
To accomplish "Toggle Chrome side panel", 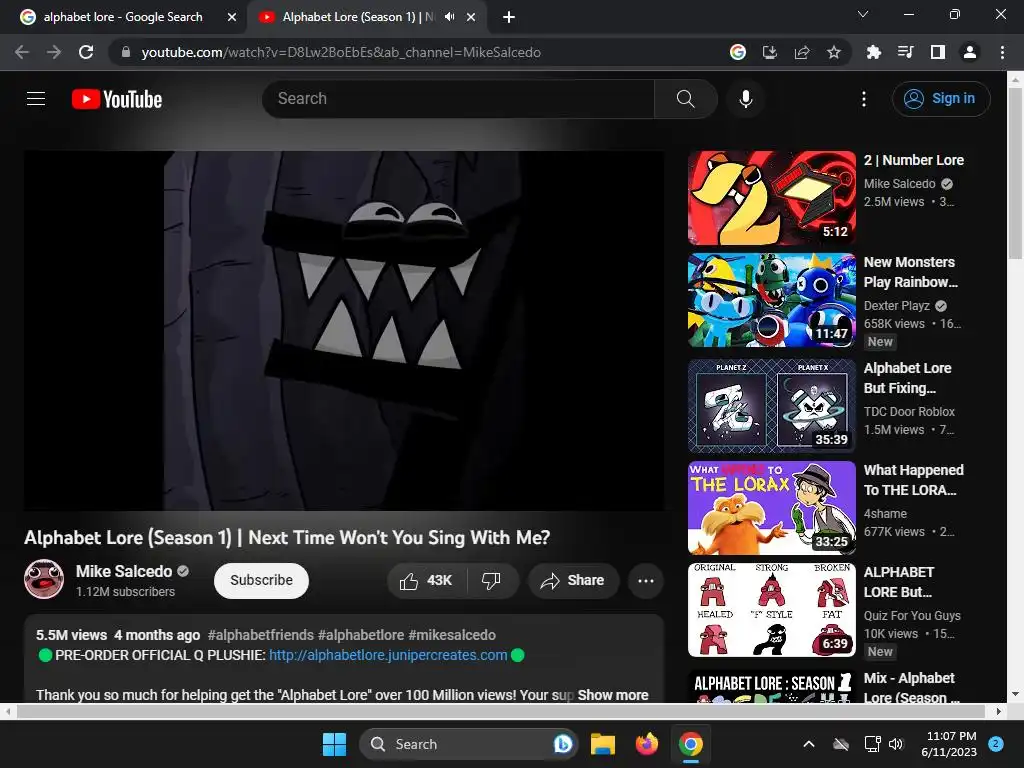I will 938,52.
